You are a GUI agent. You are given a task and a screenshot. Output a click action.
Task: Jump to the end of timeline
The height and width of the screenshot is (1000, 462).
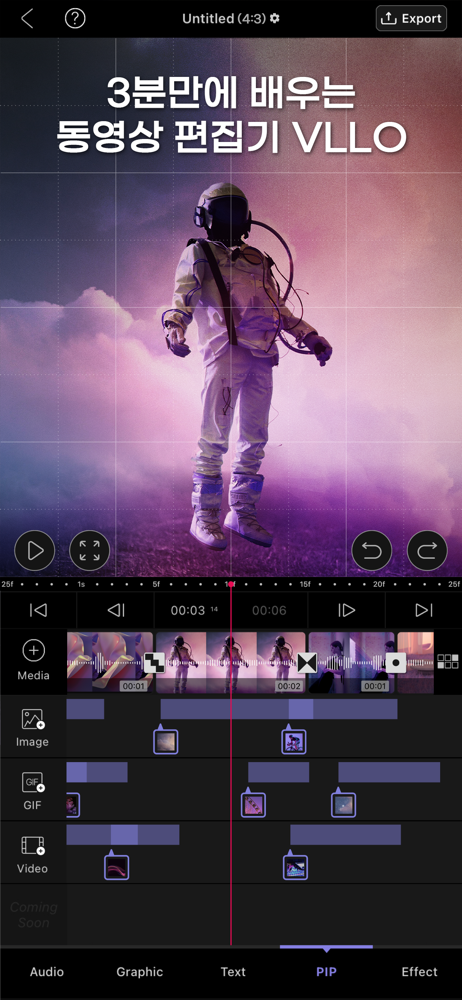(424, 610)
